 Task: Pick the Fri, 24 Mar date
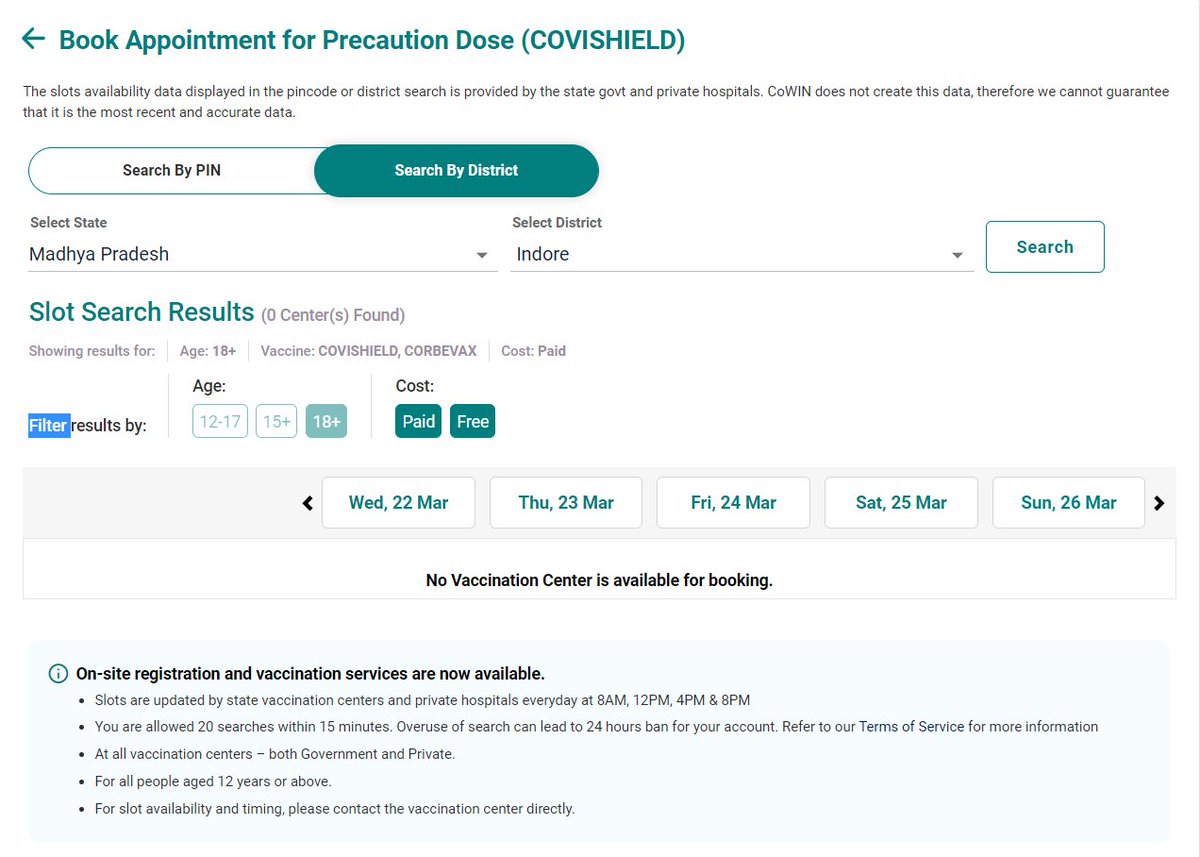point(733,503)
